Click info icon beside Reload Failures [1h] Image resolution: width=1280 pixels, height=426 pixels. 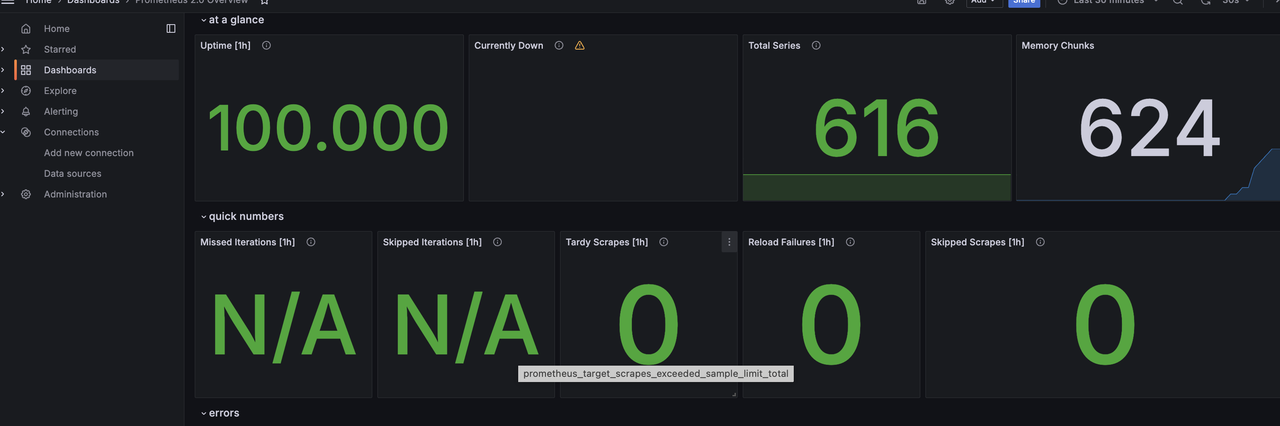pos(849,242)
